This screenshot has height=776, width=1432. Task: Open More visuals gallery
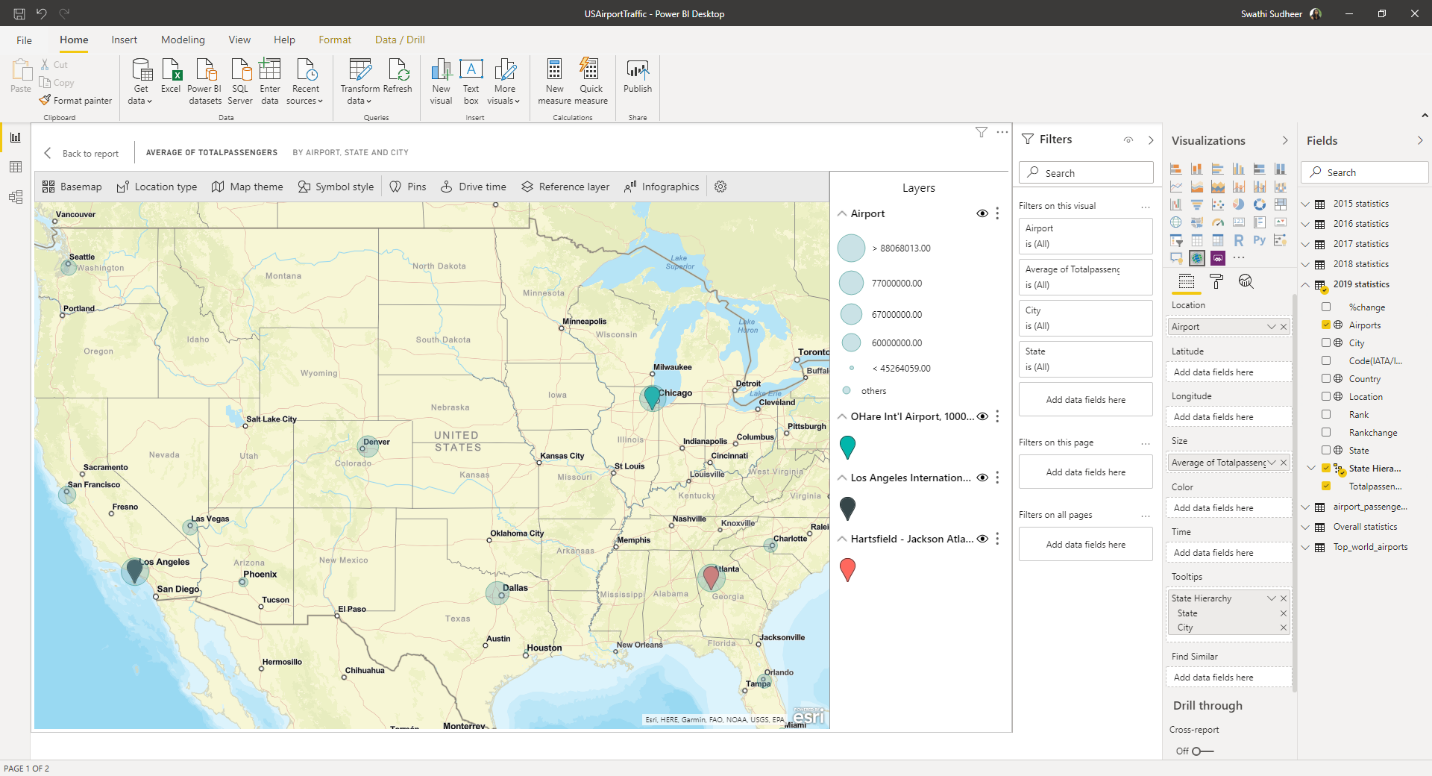505,81
